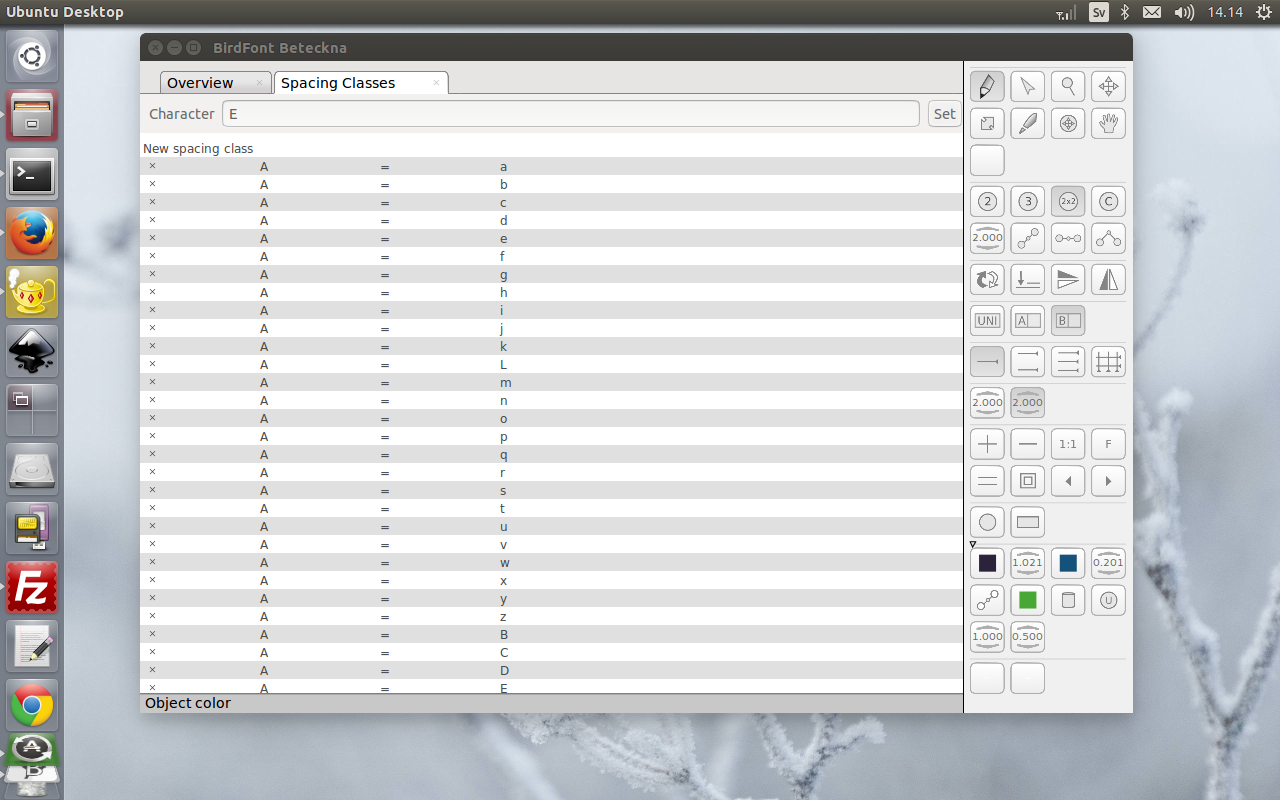Remove the A = a spacing row
This screenshot has height=800, width=1280.
[x=152, y=166]
